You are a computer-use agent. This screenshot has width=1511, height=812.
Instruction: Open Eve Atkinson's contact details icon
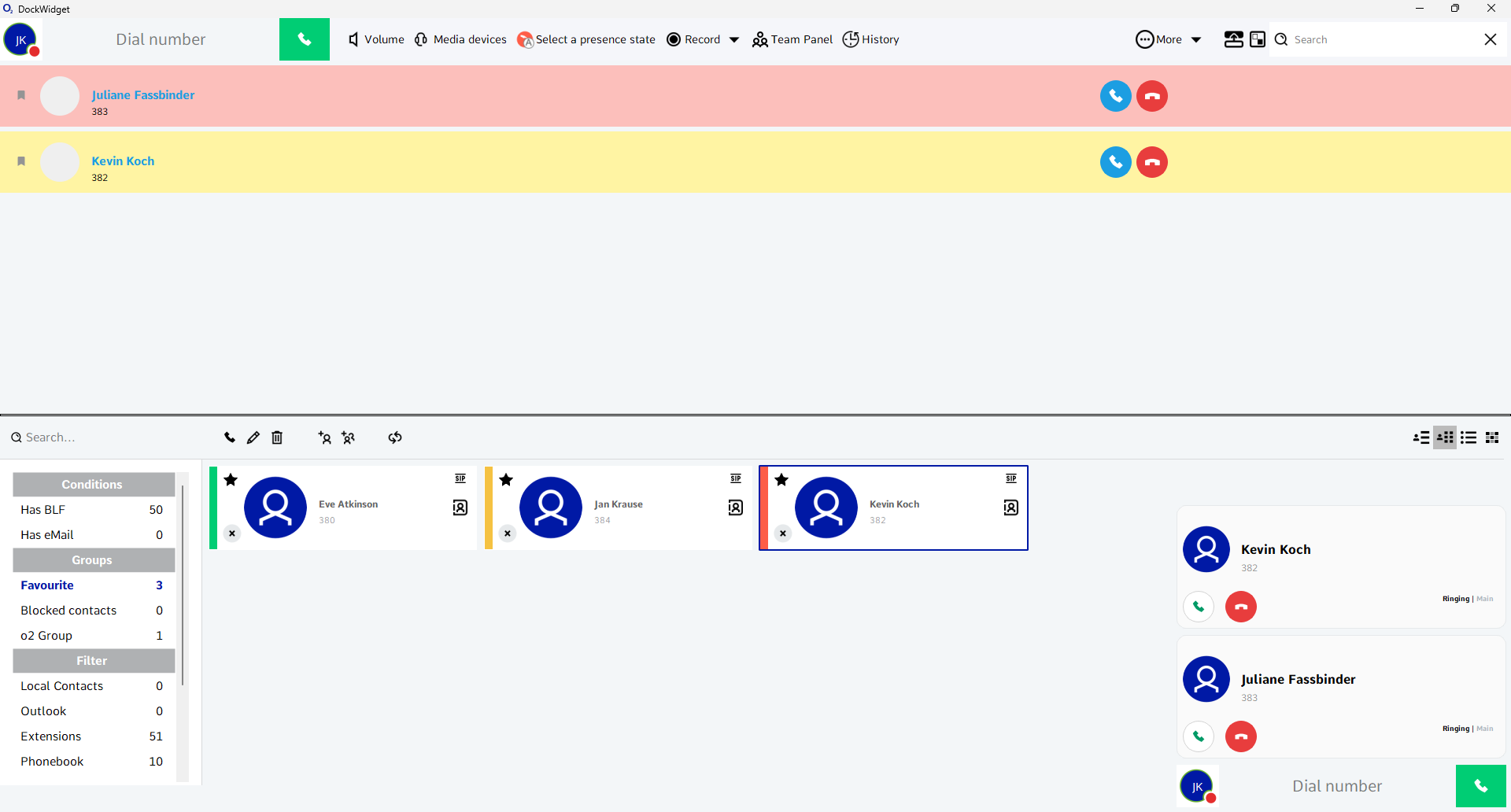pyautogui.click(x=460, y=507)
